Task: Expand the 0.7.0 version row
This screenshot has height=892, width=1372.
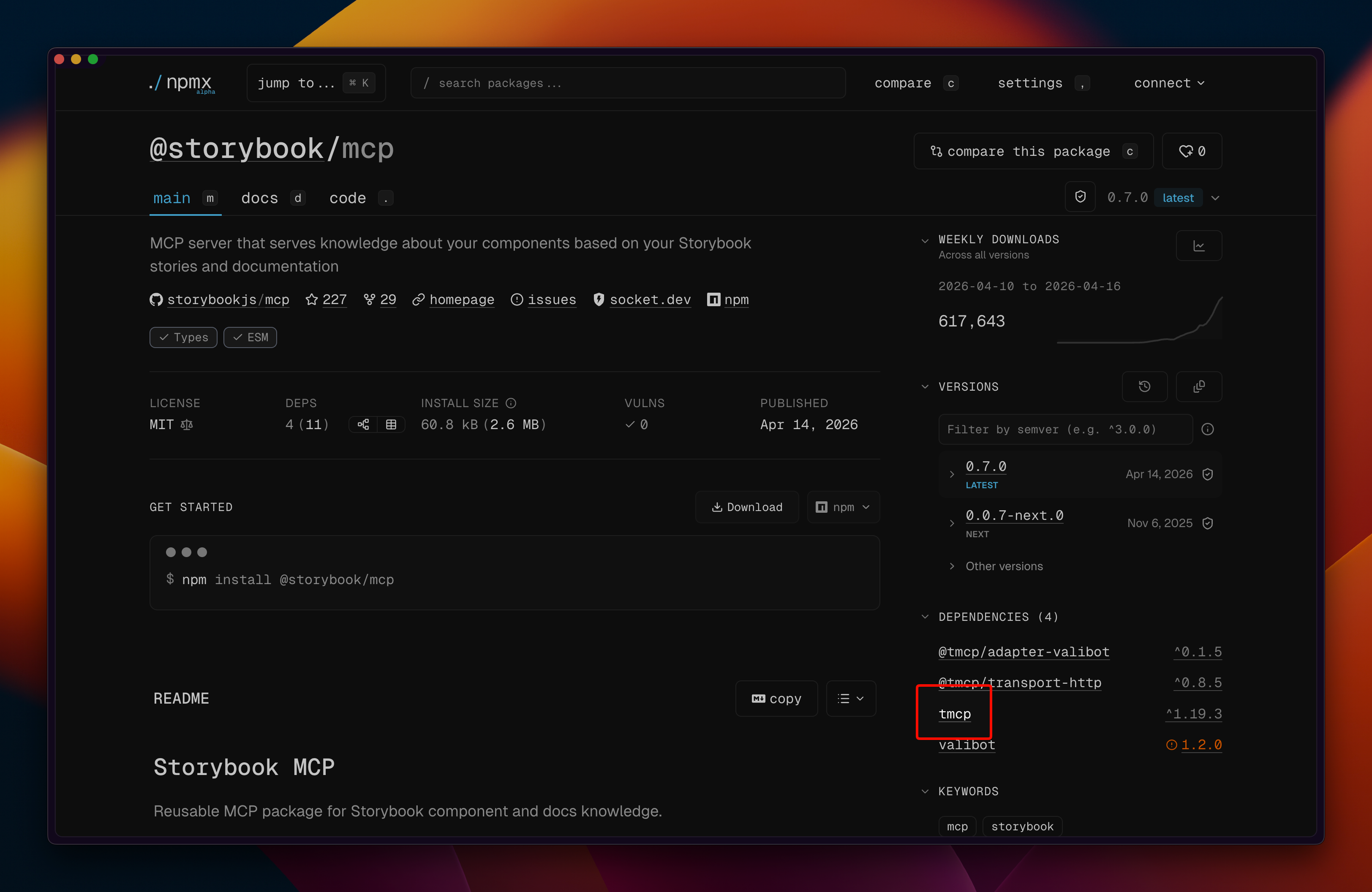Action: (952, 474)
